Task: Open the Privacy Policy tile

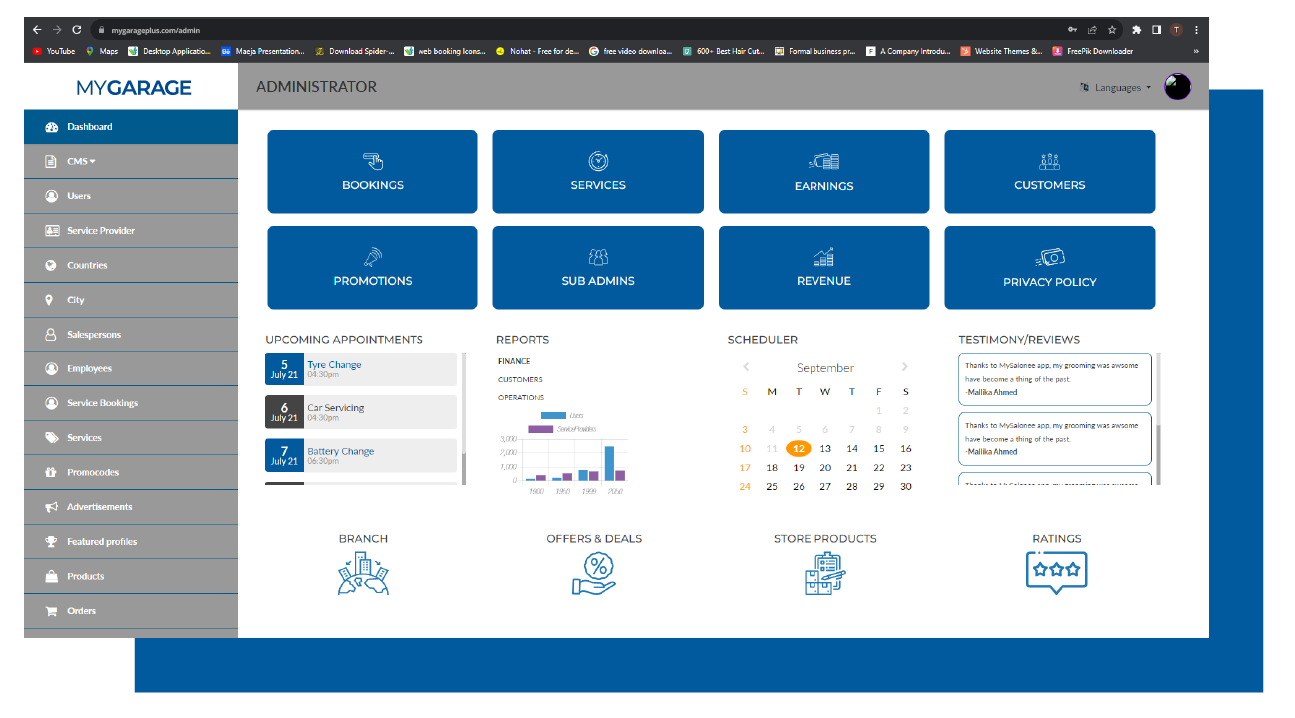Action: point(1049,268)
